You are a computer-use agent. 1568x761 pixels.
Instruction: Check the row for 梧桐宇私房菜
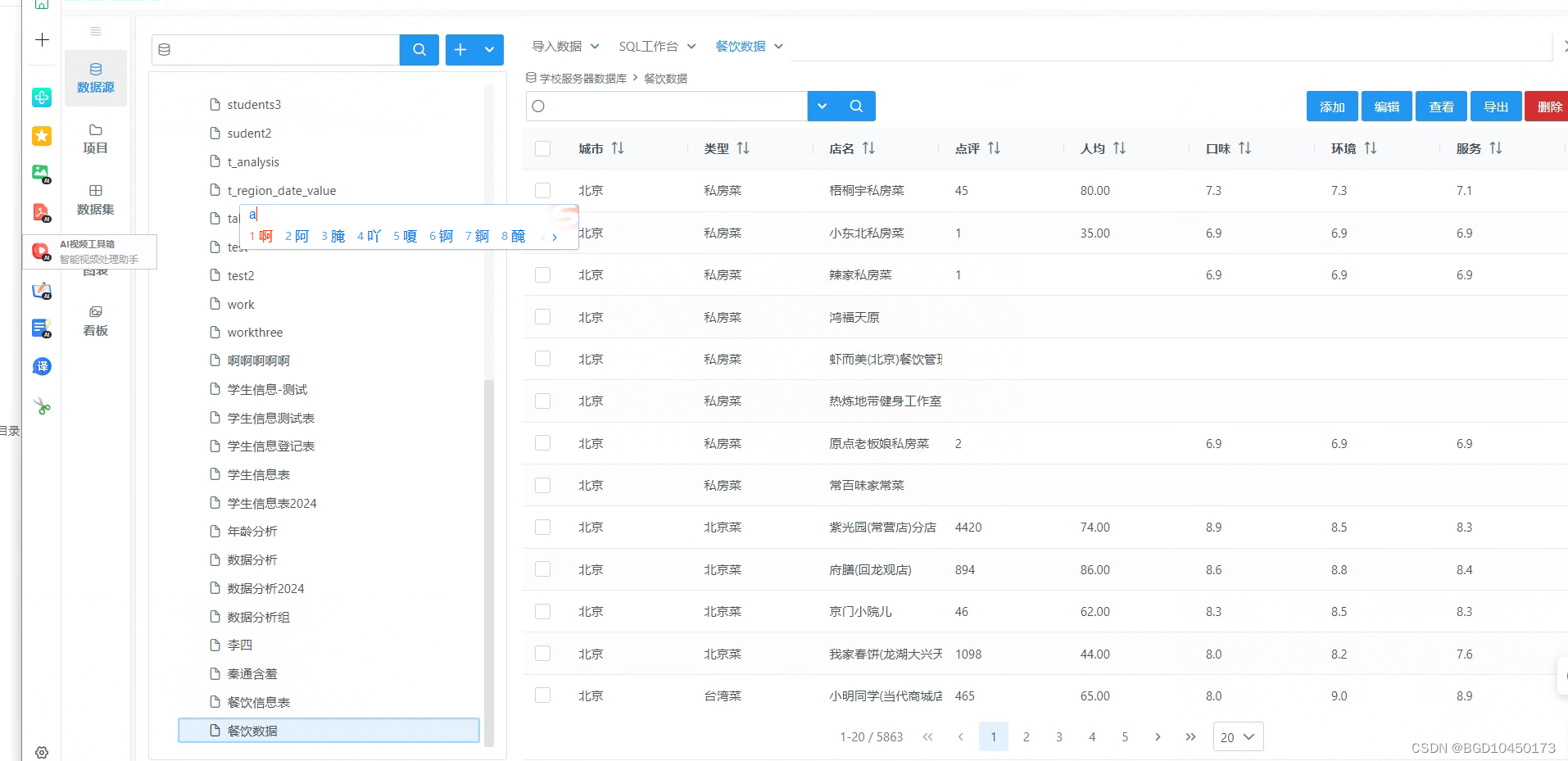pyautogui.click(x=542, y=190)
